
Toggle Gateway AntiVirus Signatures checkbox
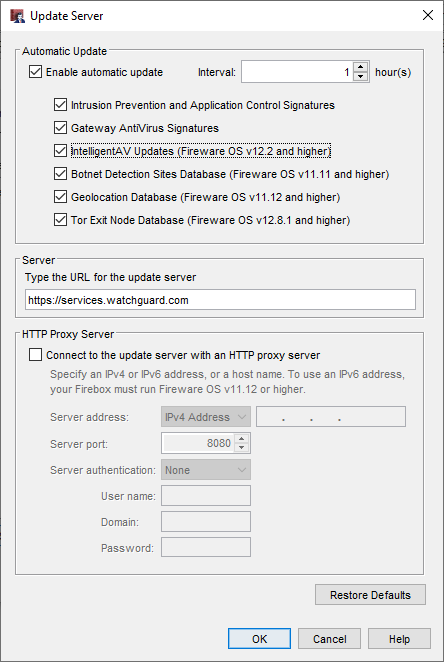(60, 128)
